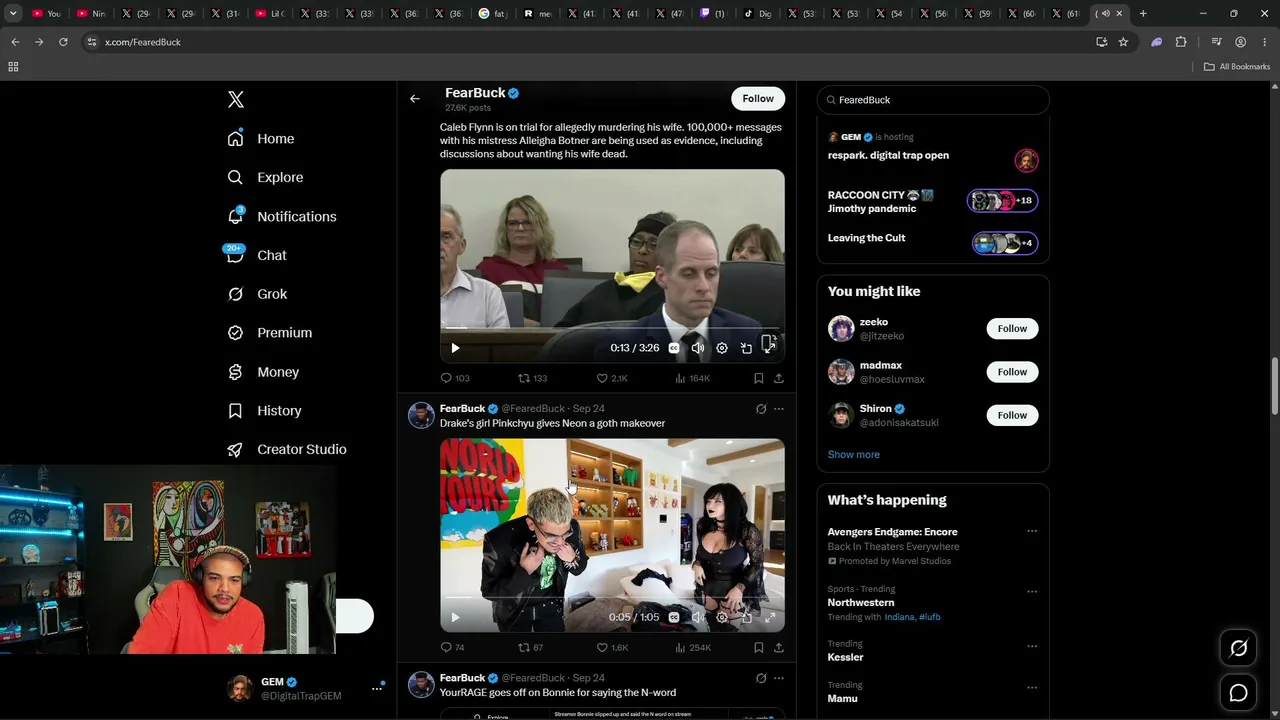Reply to the Caleb Flynn post

(455, 378)
